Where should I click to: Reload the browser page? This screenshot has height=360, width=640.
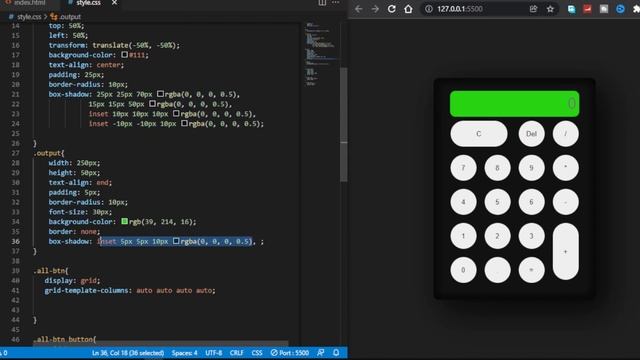point(391,9)
